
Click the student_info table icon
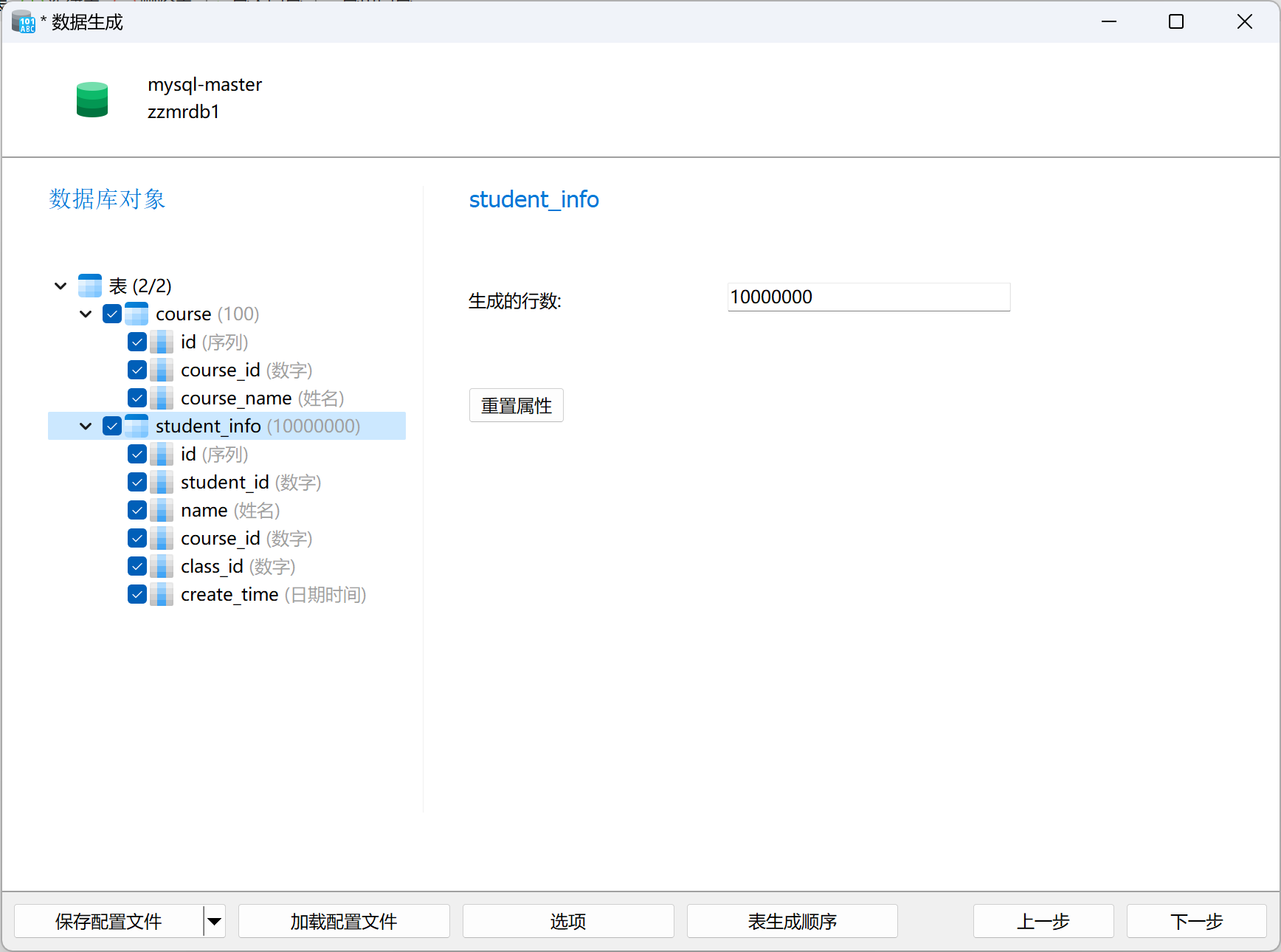137,426
